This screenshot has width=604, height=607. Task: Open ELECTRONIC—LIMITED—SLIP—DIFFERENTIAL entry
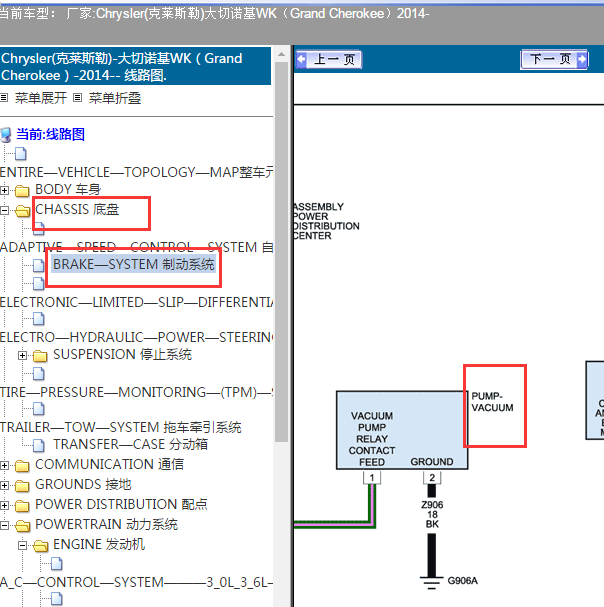coord(136,302)
